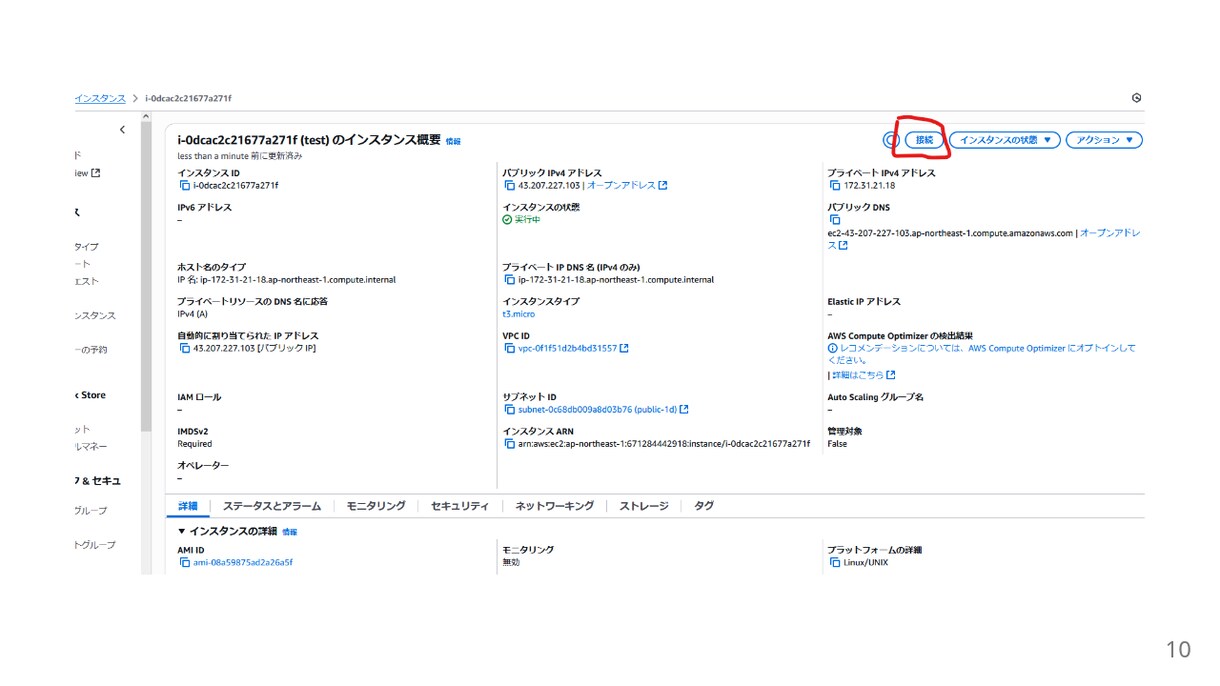1220x686 pixels.
Task: Switch to the セキュリティ tab
Action: pos(460,507)
